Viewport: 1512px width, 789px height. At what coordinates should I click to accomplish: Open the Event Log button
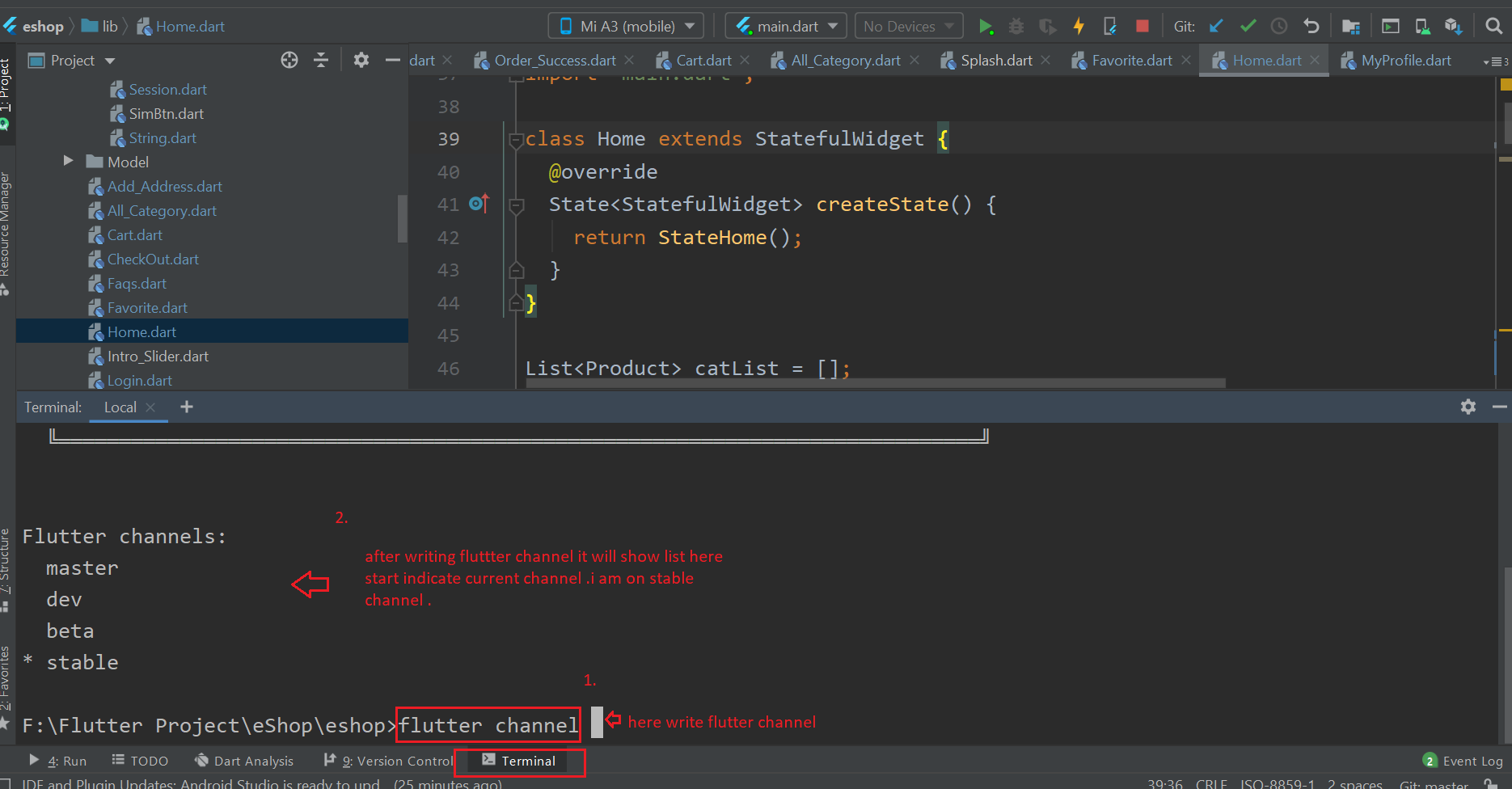point(1463,761)
